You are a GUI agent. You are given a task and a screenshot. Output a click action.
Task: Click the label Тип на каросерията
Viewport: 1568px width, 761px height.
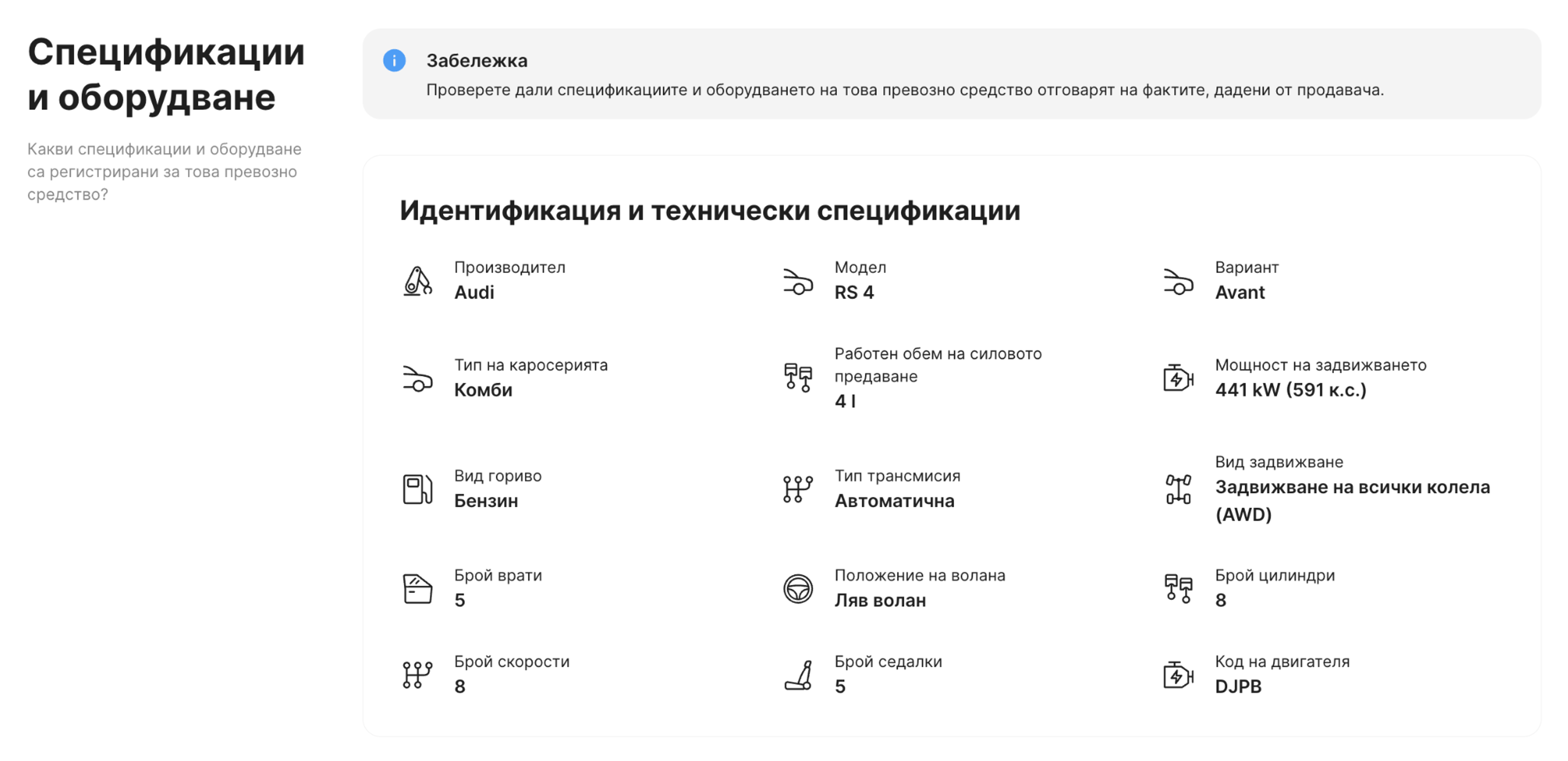tap(531, 365)
